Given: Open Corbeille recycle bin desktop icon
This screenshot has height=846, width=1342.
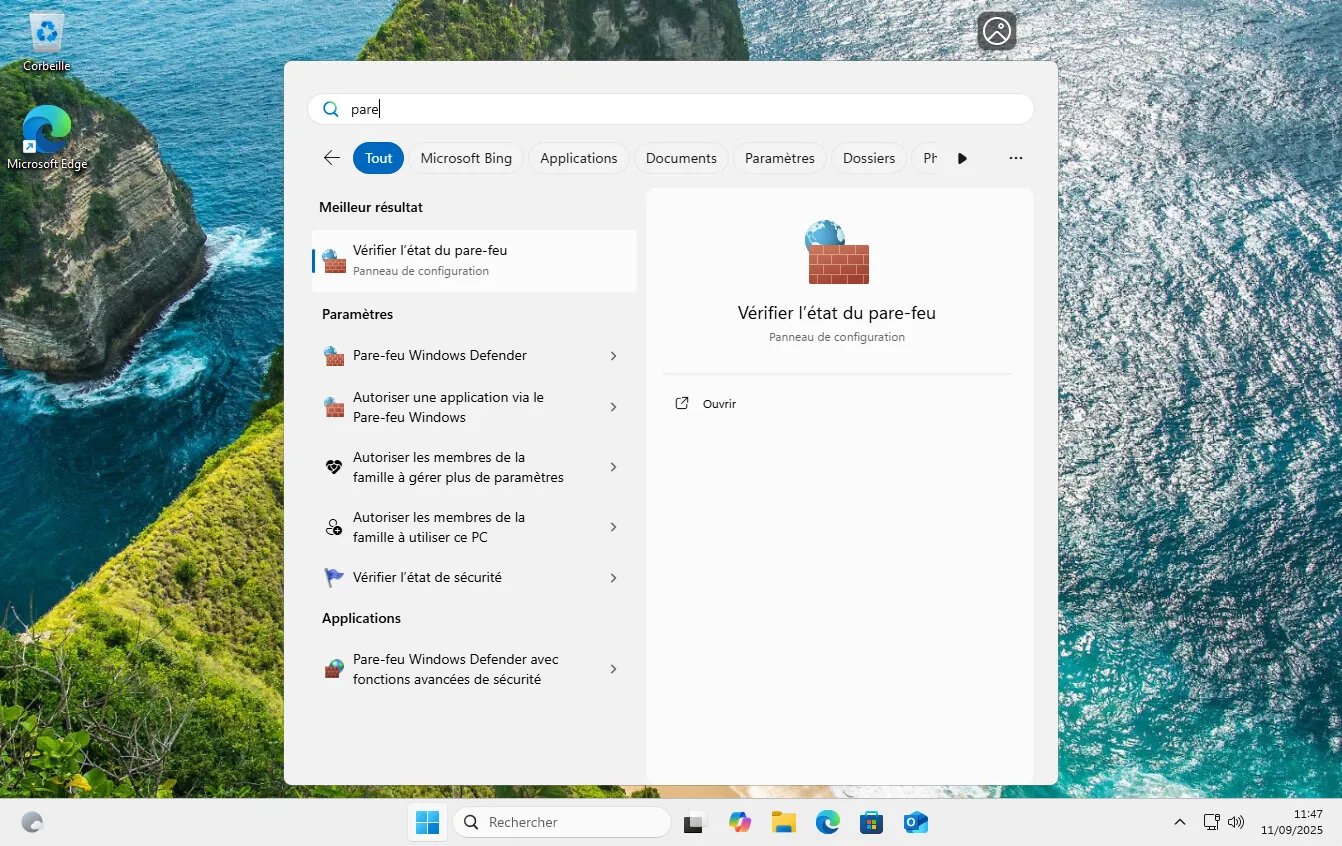Looking at the screenshot, I should point(46,42).
